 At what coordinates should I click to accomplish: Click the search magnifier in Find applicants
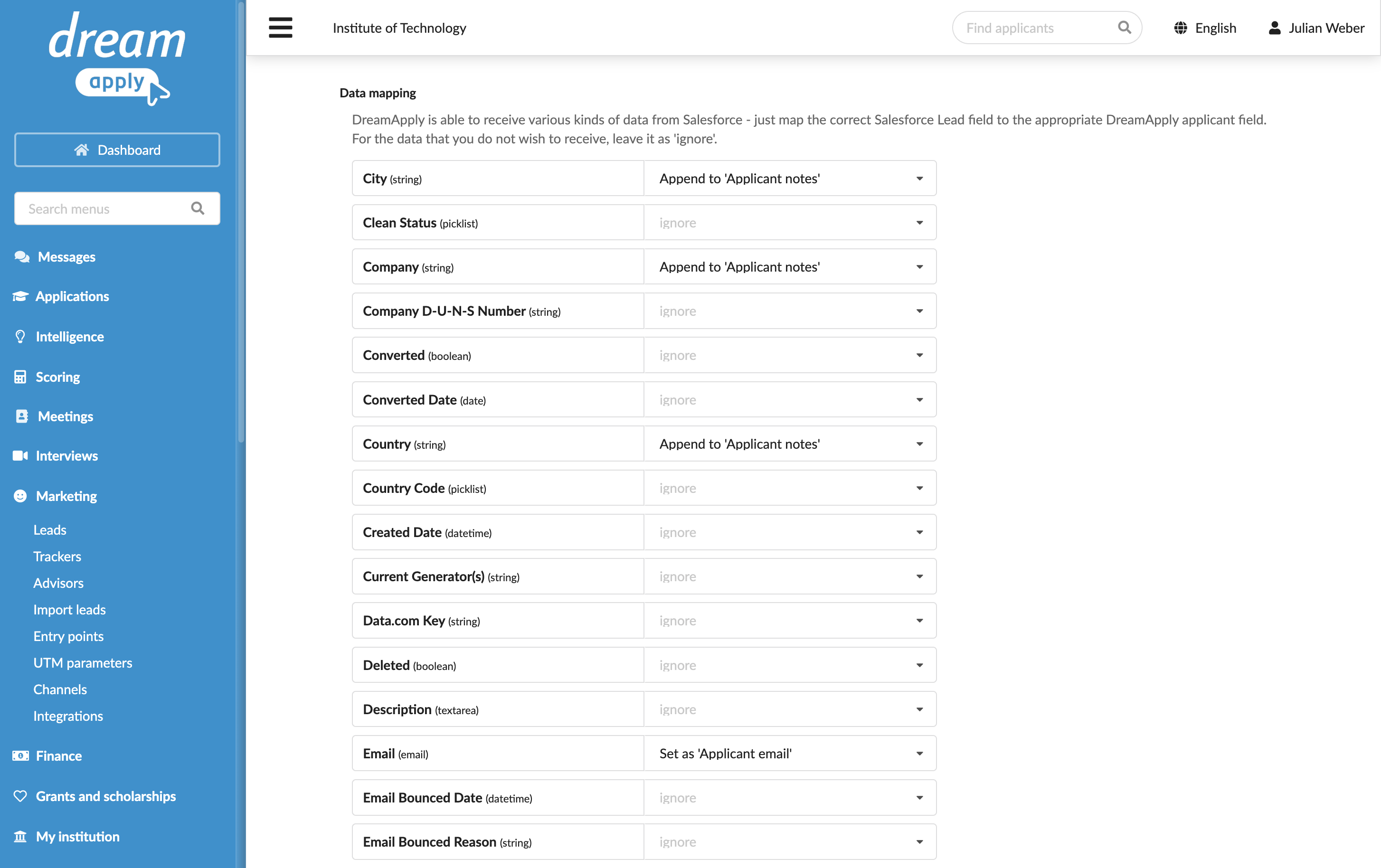pos(1124,28)
